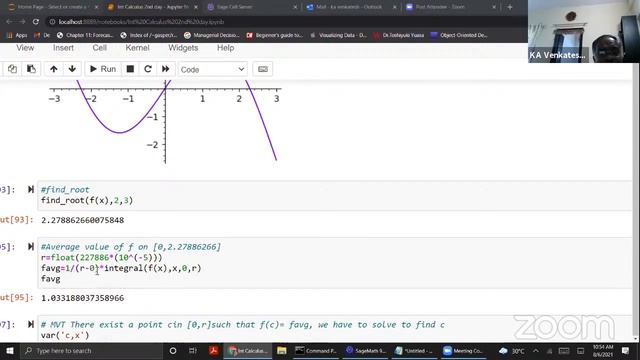
Task: Switch to Untitled Notepad on the taskbar
Action: click(414, 351)
